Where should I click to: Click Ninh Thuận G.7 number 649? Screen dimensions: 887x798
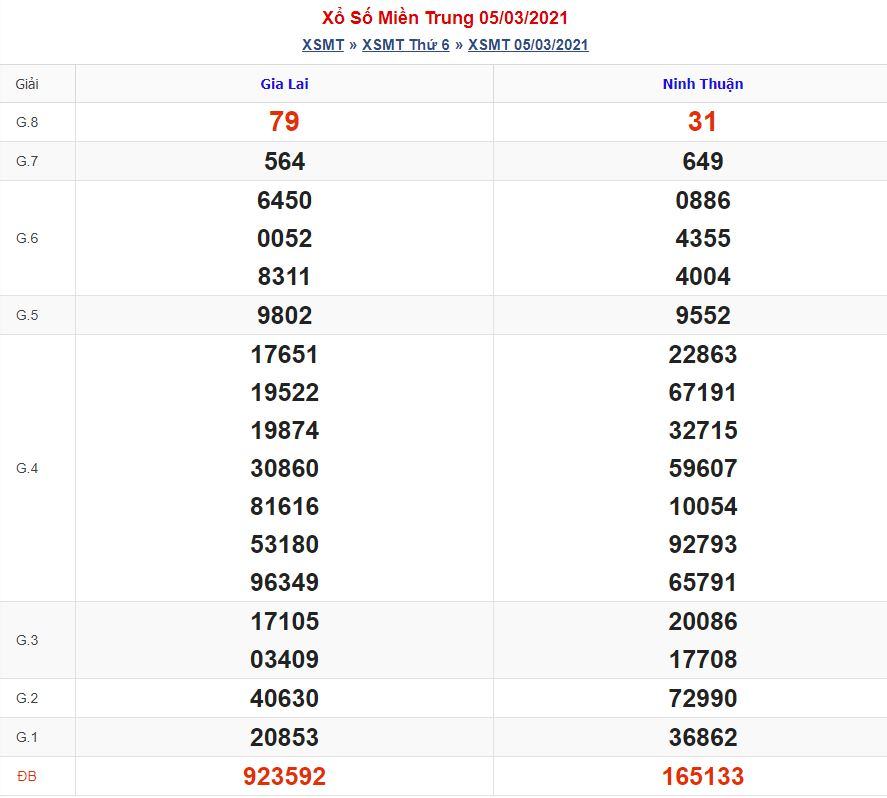click(703, 161)
